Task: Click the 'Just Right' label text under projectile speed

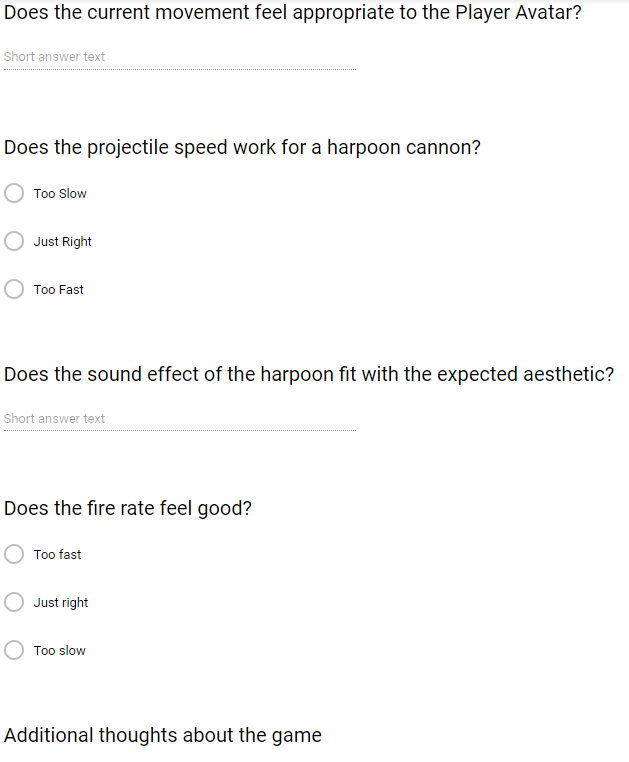Action: click(x=62, y=242)
